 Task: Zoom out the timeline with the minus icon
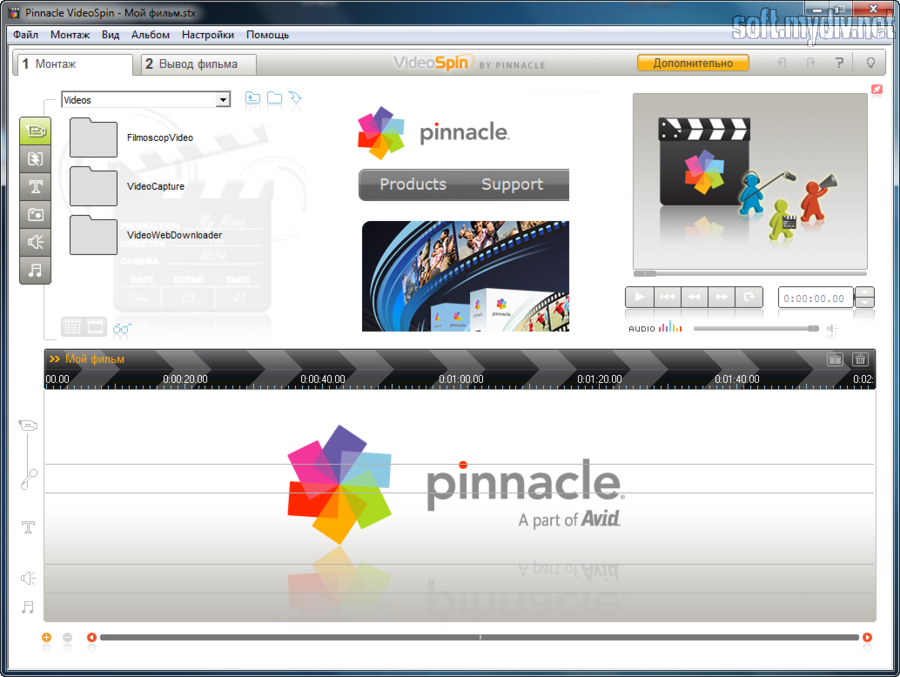(x=68, y=637)
